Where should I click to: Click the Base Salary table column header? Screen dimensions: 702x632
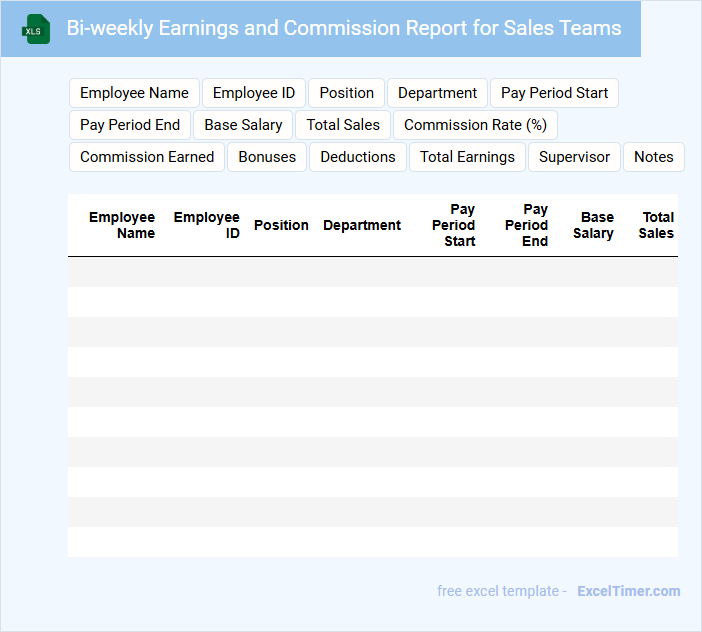[594, 225]
